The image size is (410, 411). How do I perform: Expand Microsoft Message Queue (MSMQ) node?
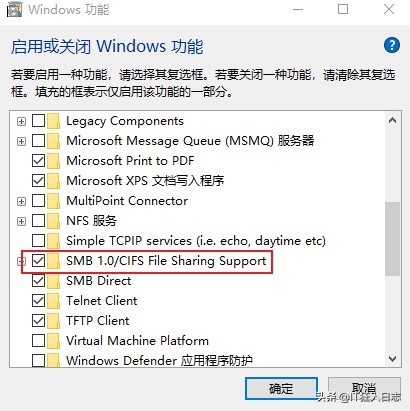pos(21,141)
